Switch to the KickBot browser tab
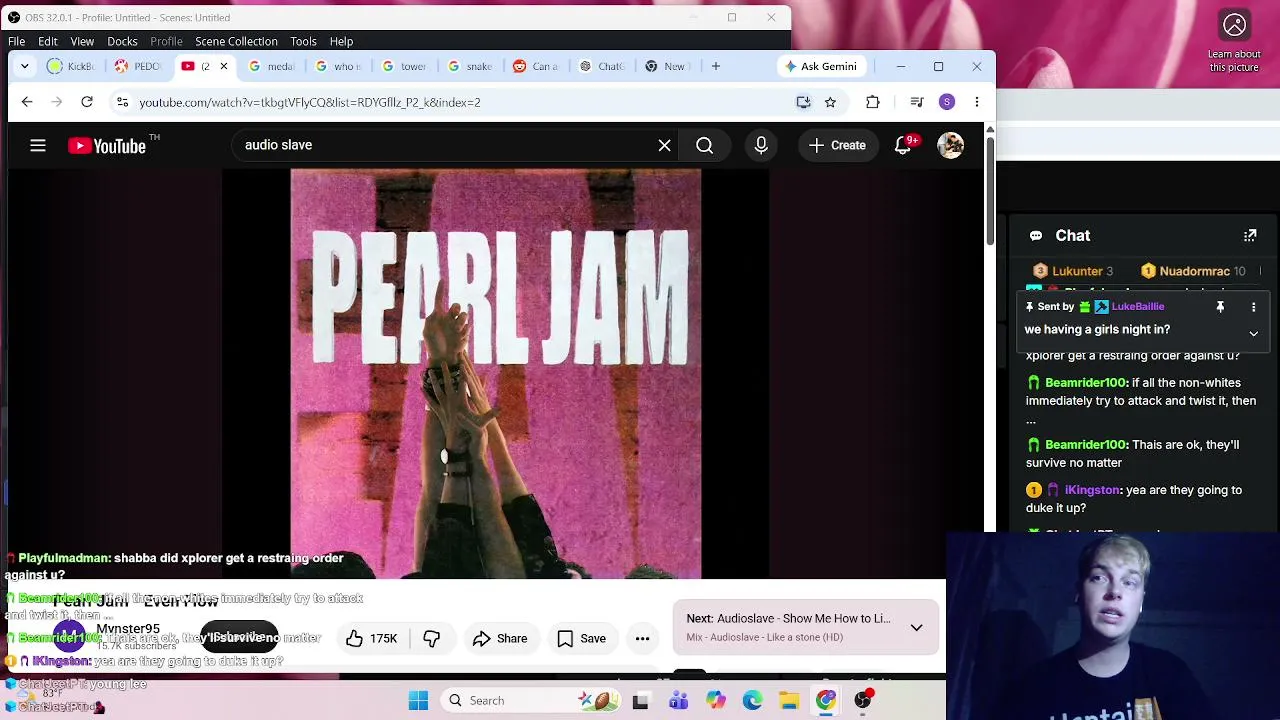Image resolution: width=1280 pixels, height=720 pixels. [x=70, y=66]
